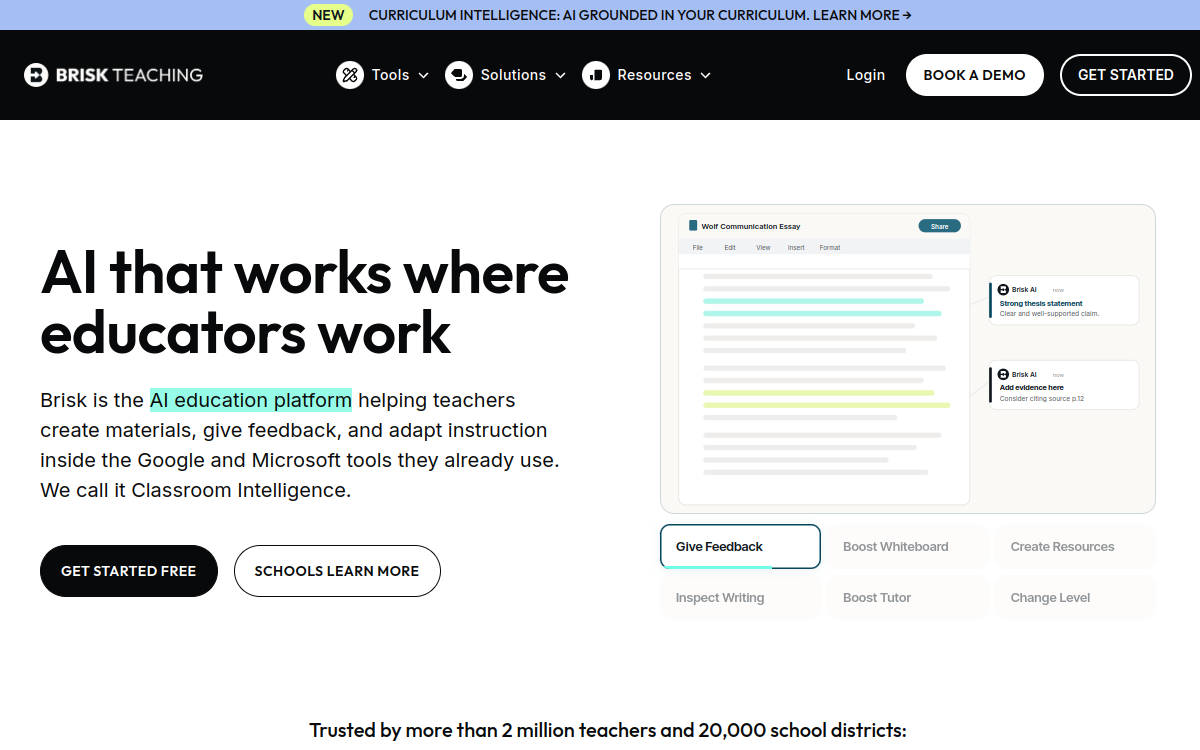1200x750 pixels.
Task: Open the Curriculum Intelligence LEARN MORE banner link
Action: [640, 15]
